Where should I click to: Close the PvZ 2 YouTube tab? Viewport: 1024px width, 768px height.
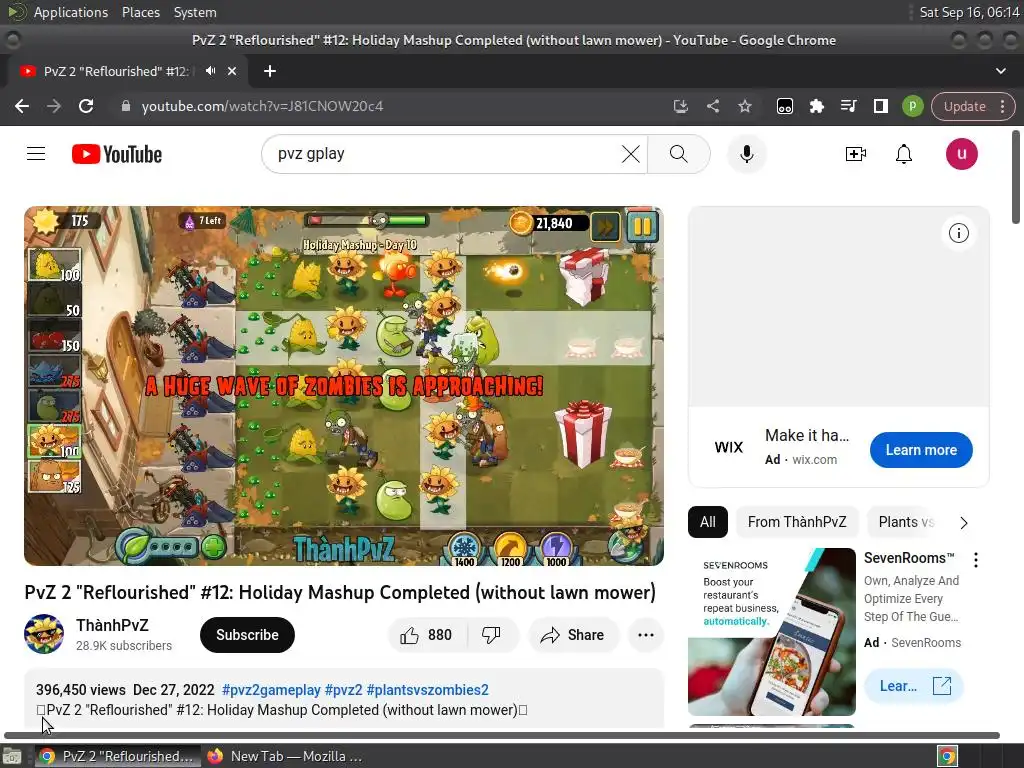[x=232, y=71]
